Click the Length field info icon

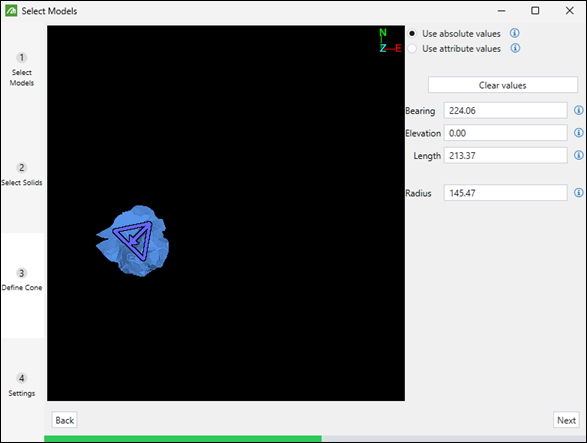point(579,155)
